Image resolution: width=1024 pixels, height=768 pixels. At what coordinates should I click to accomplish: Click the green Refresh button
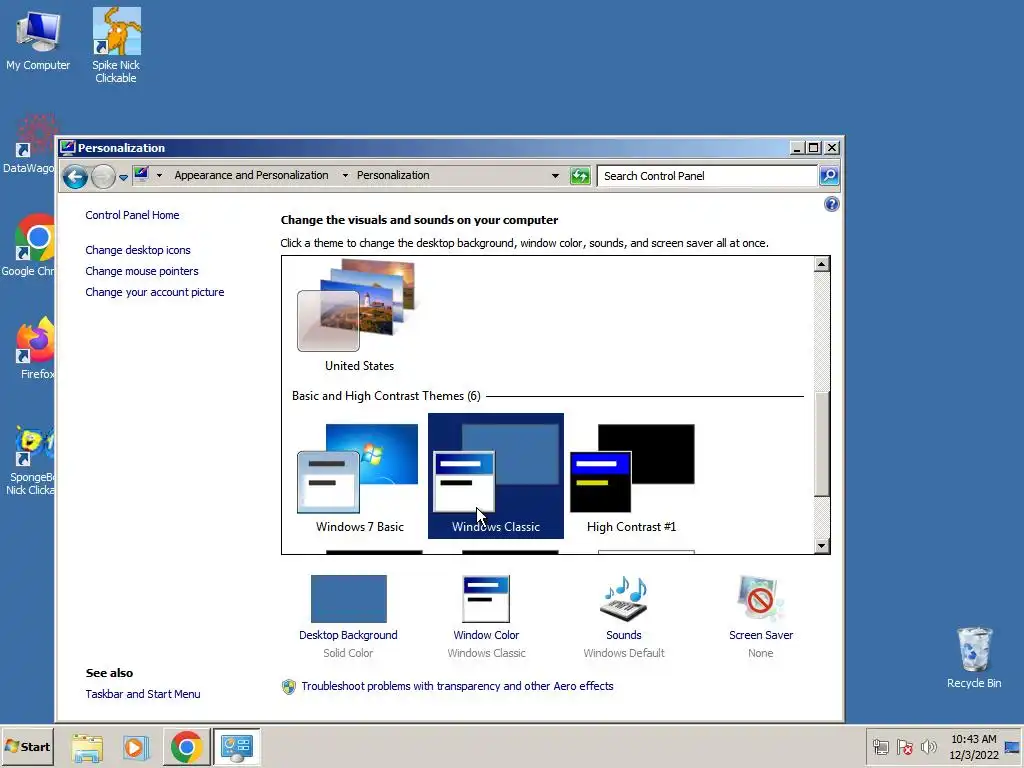coord(580,176)
